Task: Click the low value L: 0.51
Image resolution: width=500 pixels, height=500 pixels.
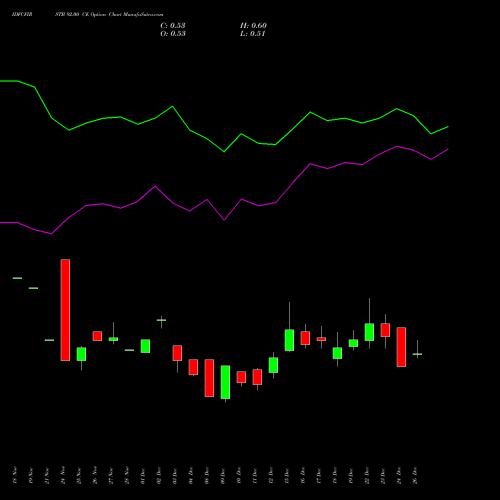Action: [253, 34]
